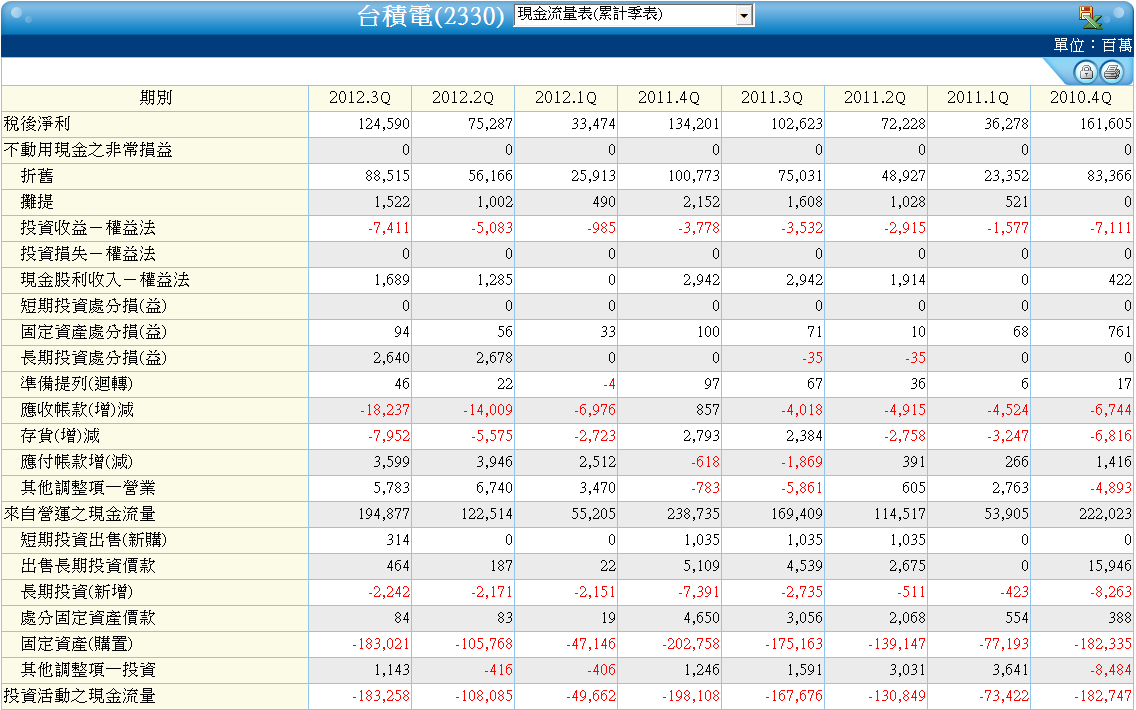Select the 現金股利收入－權益法 row label
The width and height of the screenshot is (1136, 710).
[105, 280]
